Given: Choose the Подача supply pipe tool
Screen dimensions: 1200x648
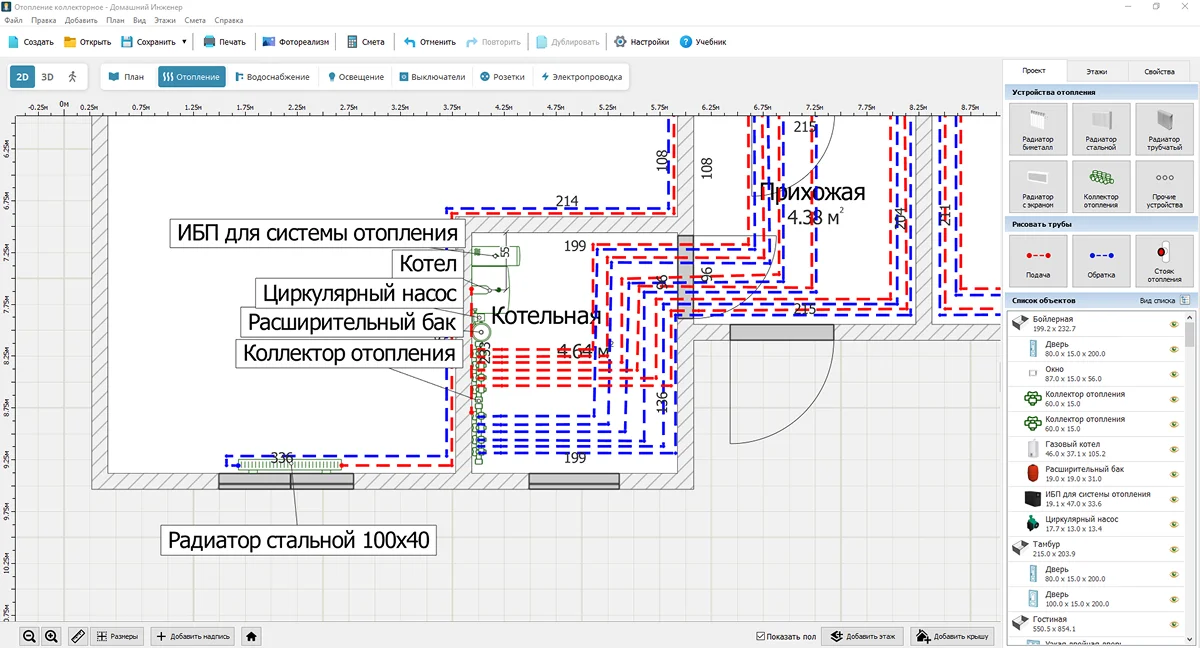Looking at the screenshot, I should click(1038, 261).
